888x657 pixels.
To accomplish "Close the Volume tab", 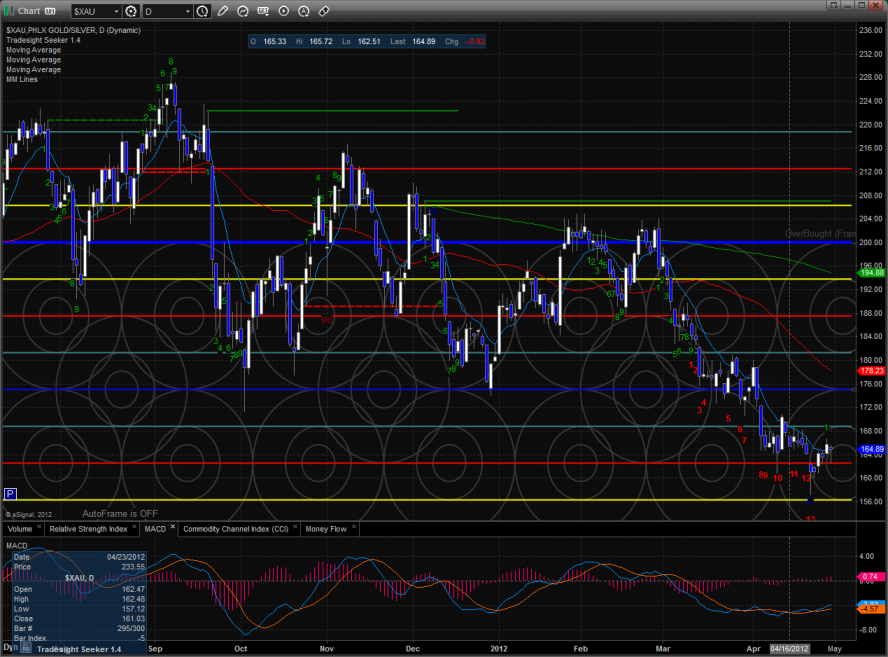I will (x=40, y=528).
